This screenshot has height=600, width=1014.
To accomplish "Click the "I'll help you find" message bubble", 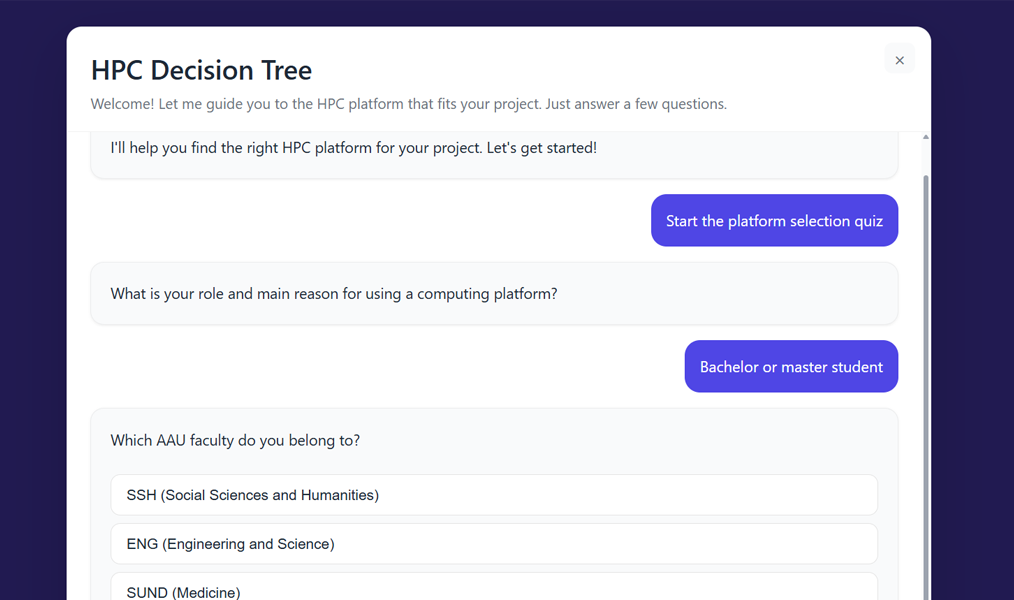I will click(494, 147).
